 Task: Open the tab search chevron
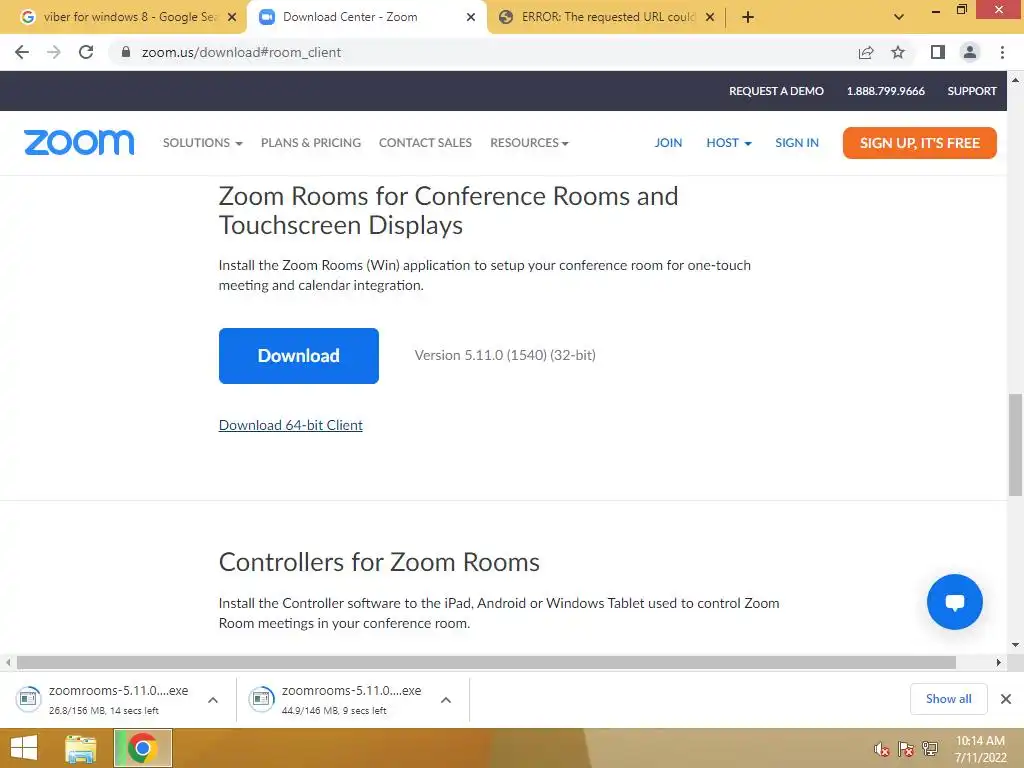(x=899, y=17)
